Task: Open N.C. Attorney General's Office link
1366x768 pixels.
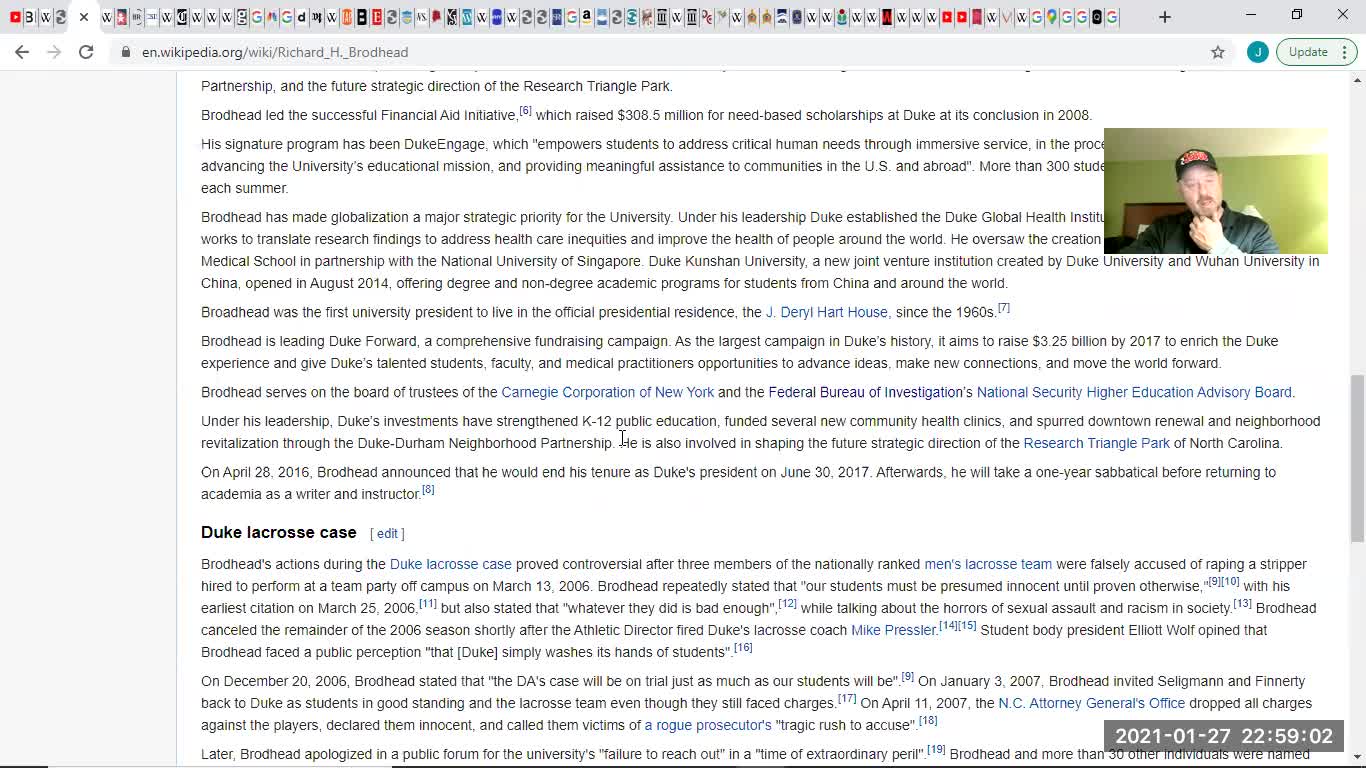Action: (x=1092, y=703)
